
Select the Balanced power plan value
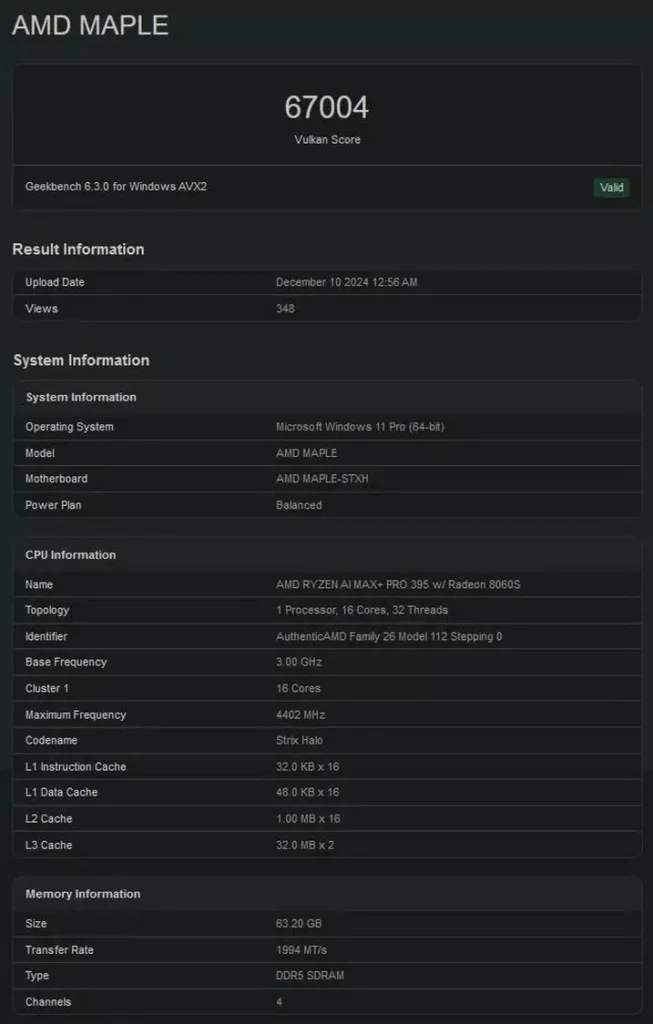298,505
